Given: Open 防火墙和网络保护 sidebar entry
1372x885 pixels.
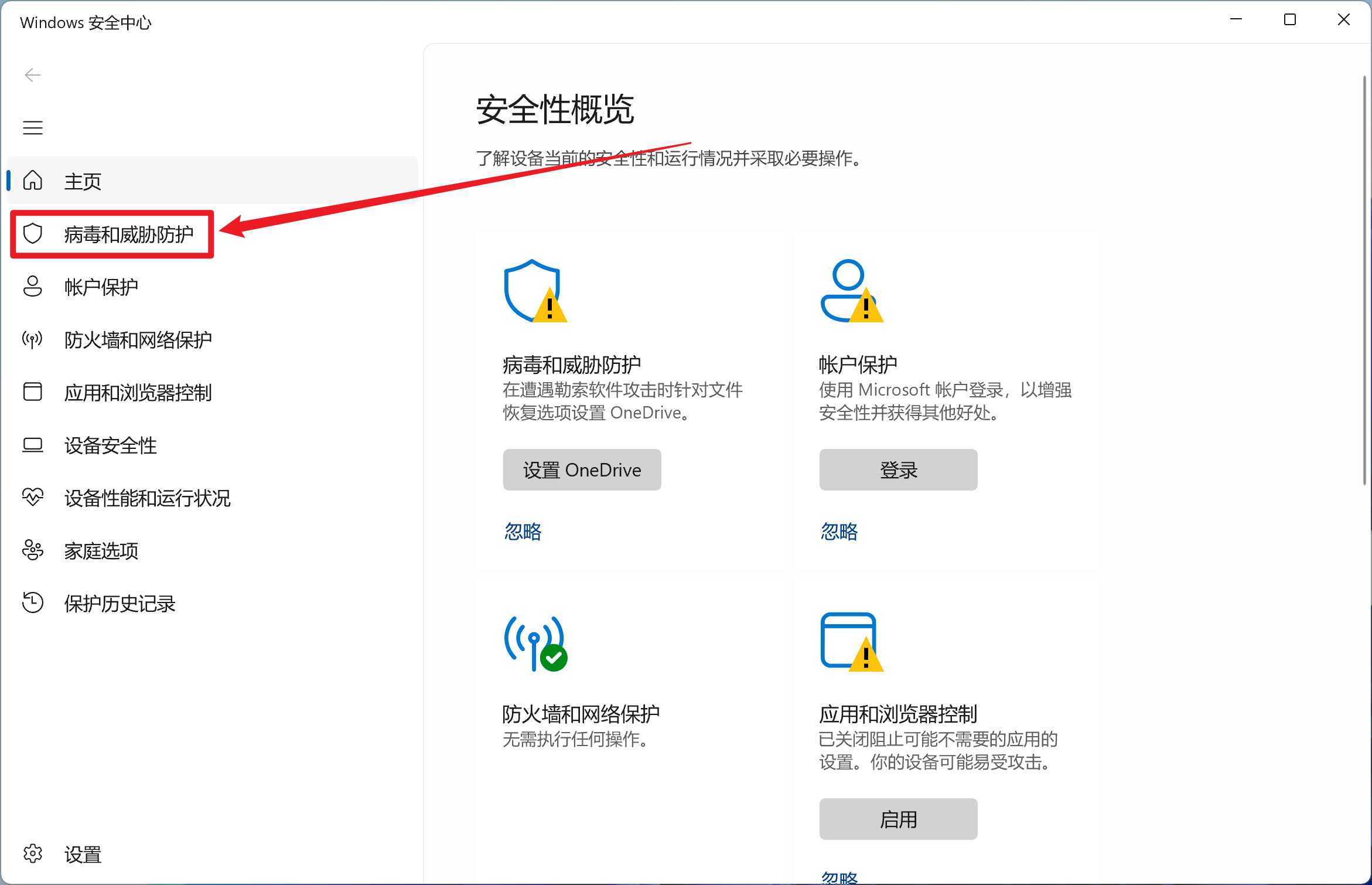Looking at the screenshot, I should (x=213, y=339).
